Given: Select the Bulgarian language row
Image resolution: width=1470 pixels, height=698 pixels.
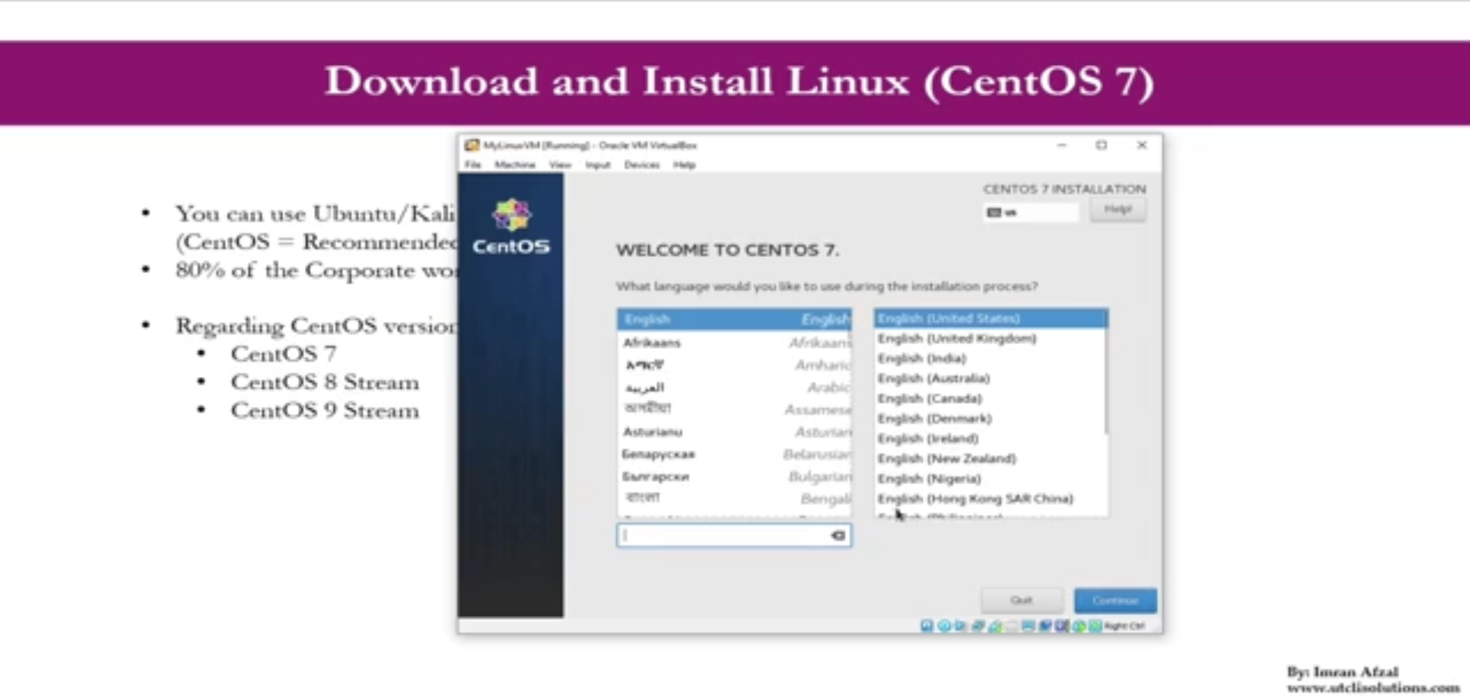Looking at the screenshot, I should point(735,477).
